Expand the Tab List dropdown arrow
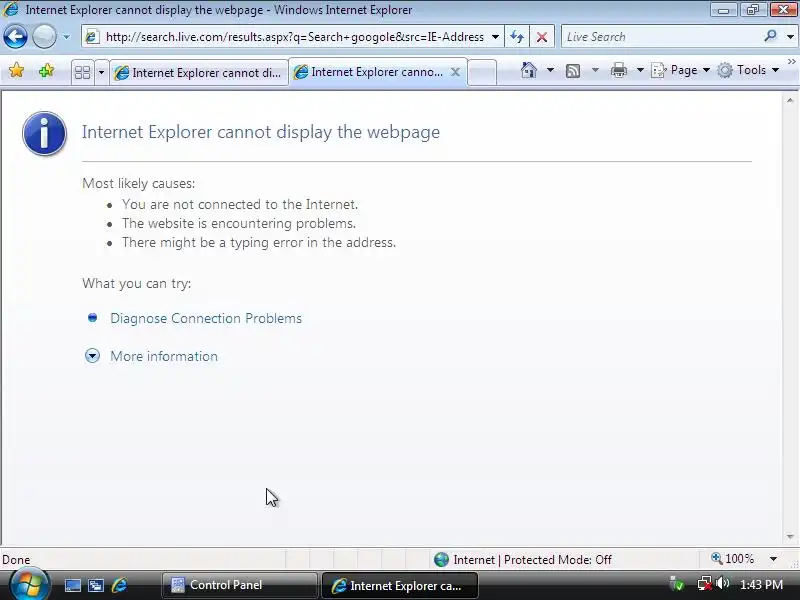 (x=101, y=72)
